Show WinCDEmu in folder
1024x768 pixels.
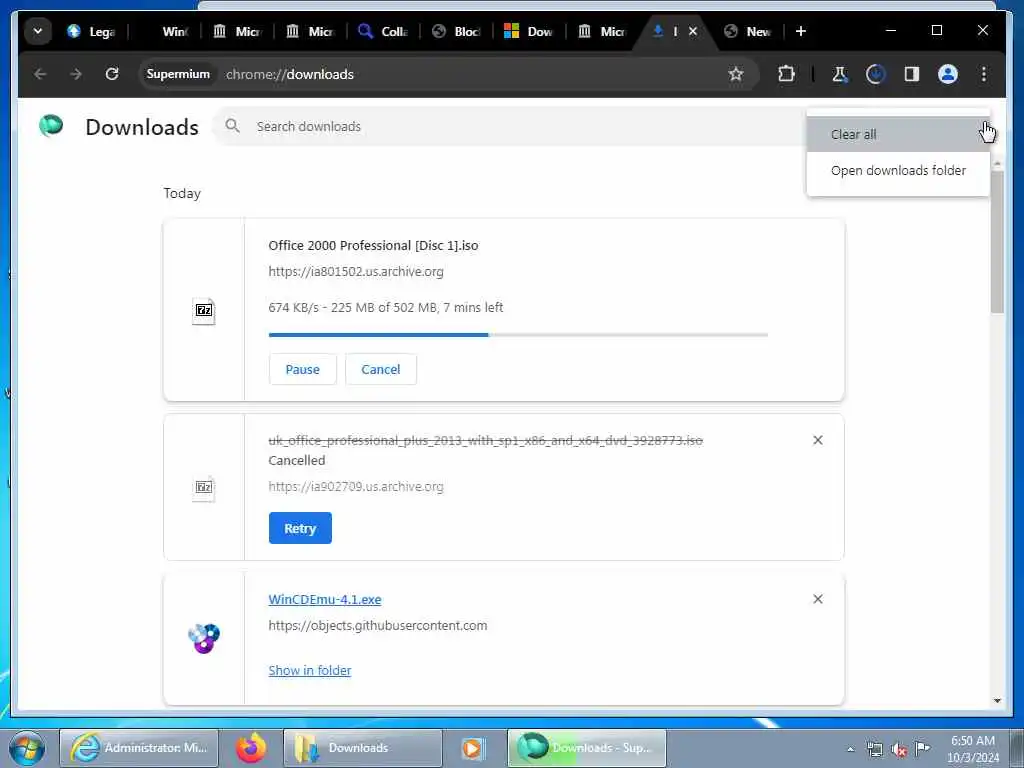310,671
